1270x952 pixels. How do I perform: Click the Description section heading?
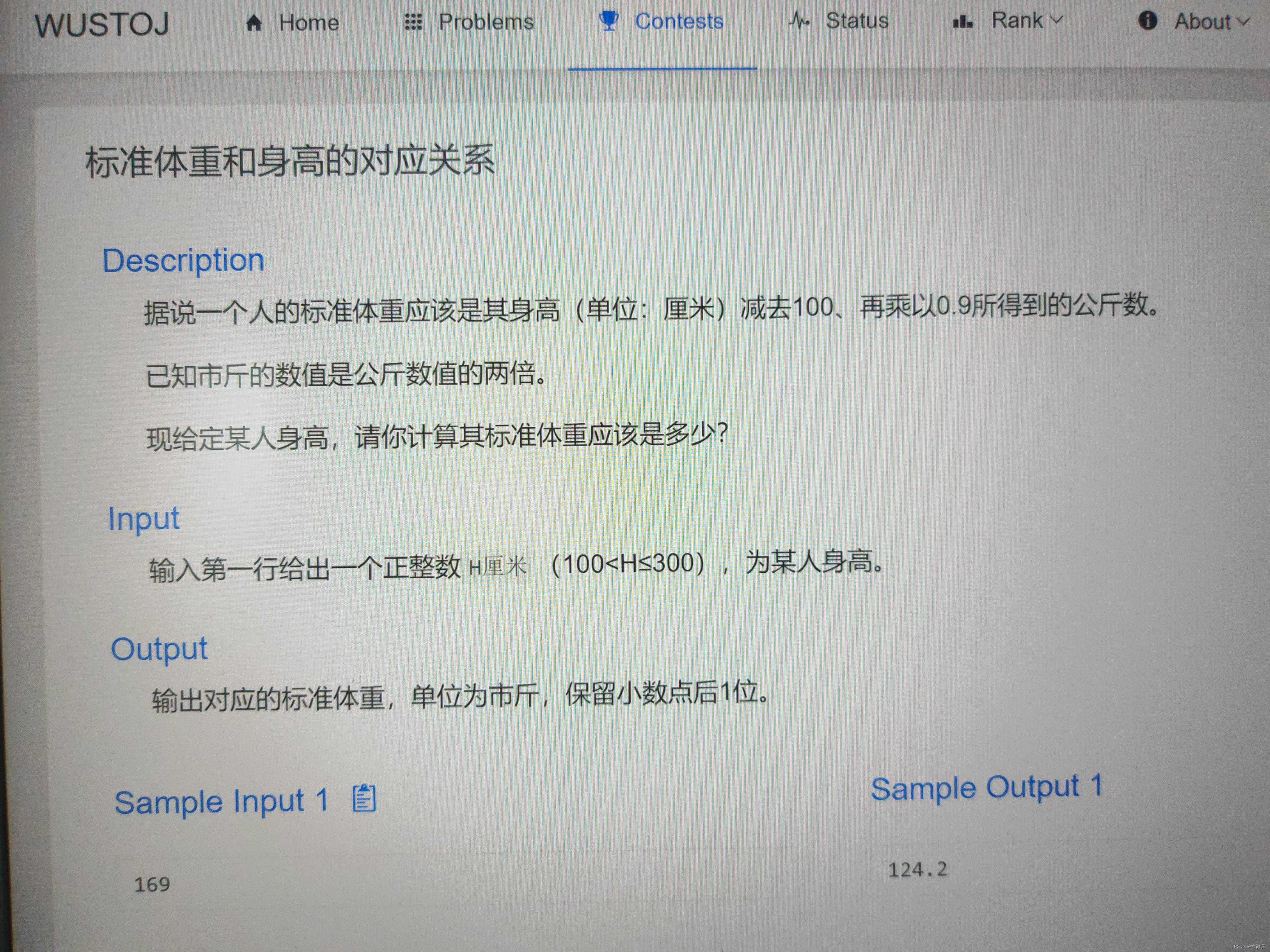pyautogui.click(x=183, y=261)
